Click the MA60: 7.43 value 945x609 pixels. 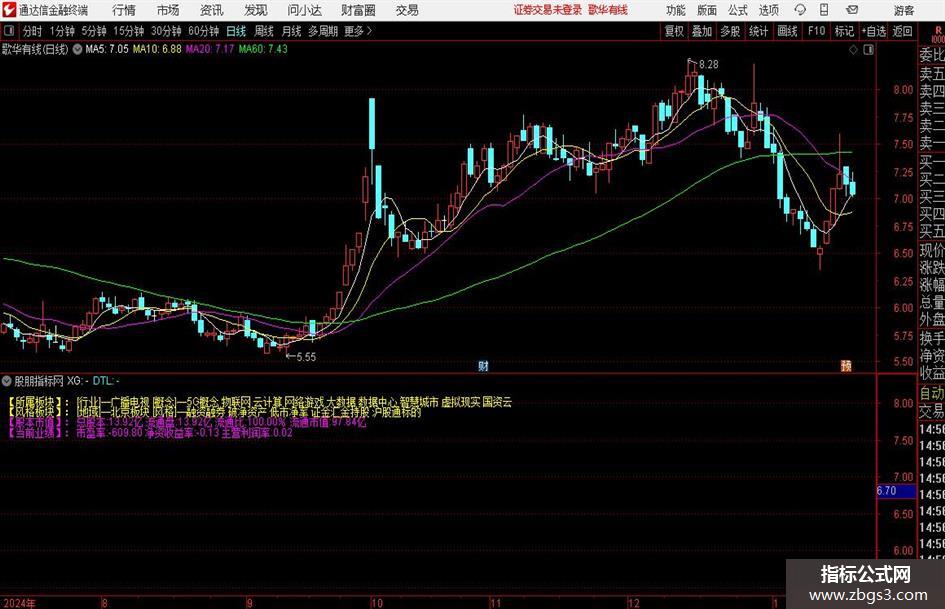[263, 49]
